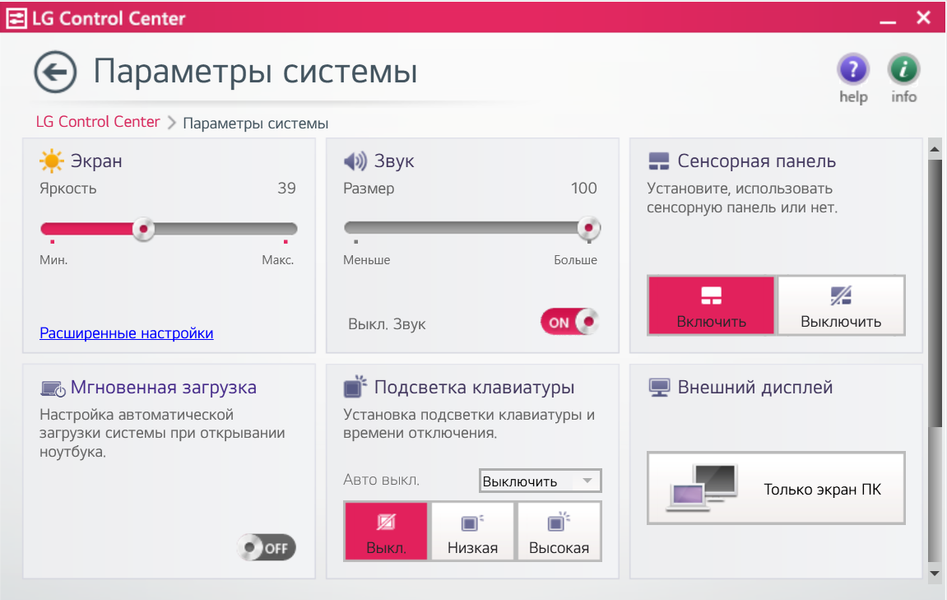
Task: Click the Только экран ПК display button
Action: point(776,488)
